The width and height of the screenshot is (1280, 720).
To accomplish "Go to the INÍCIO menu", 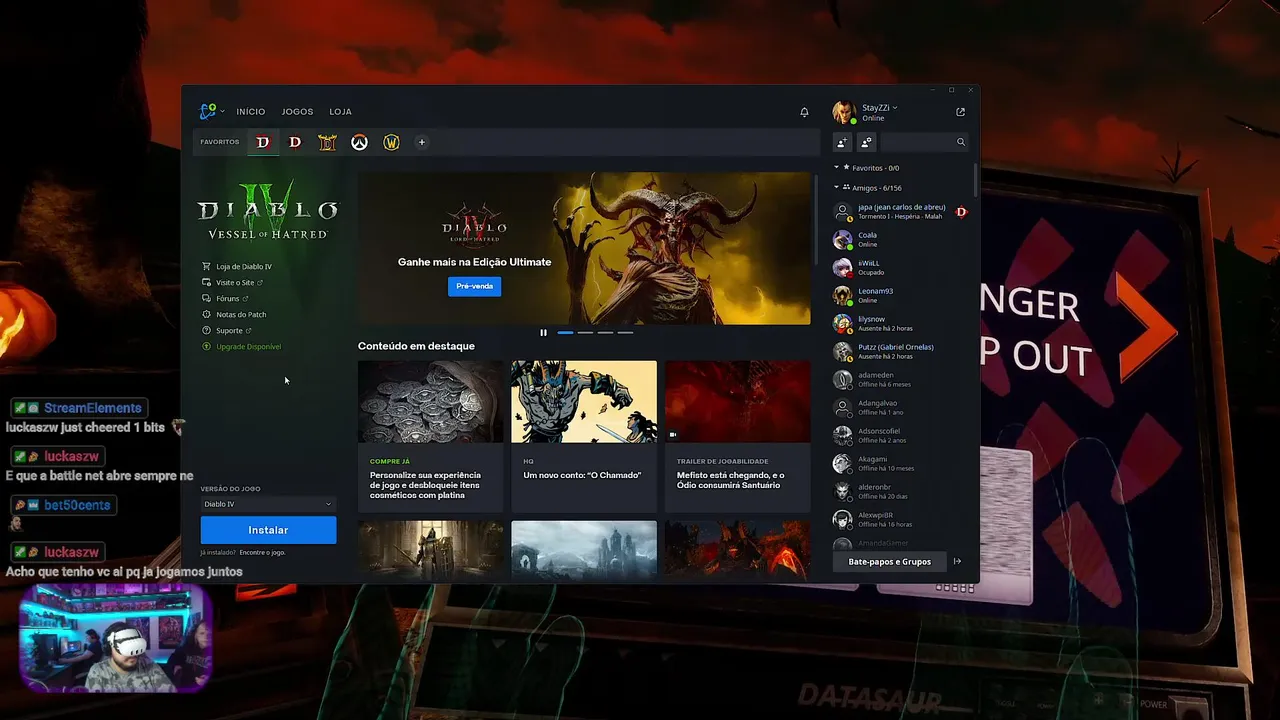I will [x=251, y=112].
